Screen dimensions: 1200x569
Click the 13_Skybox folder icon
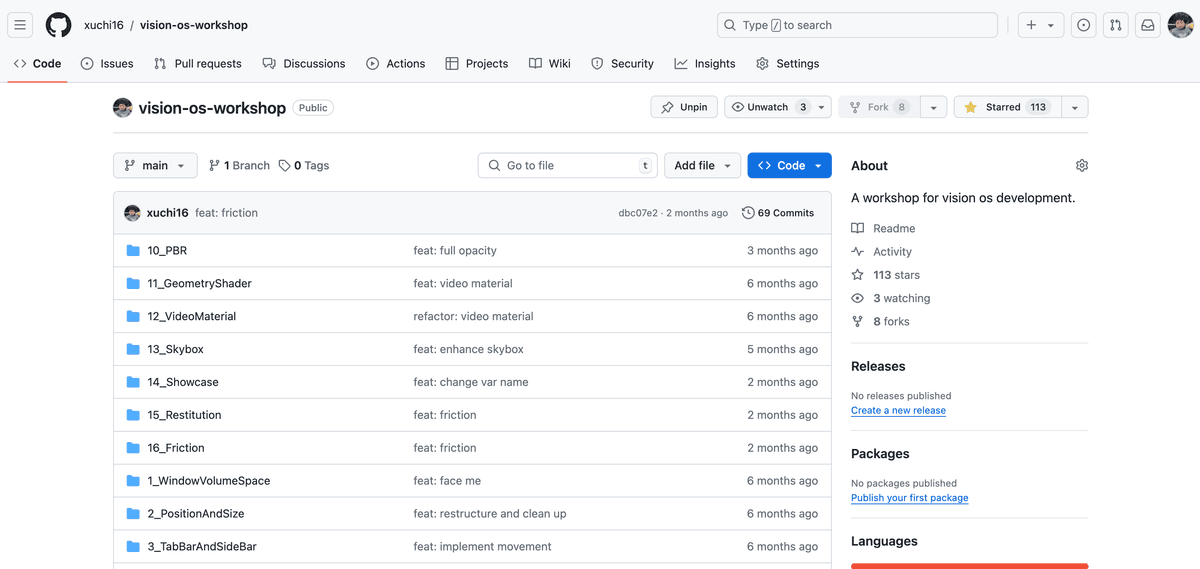133,349
